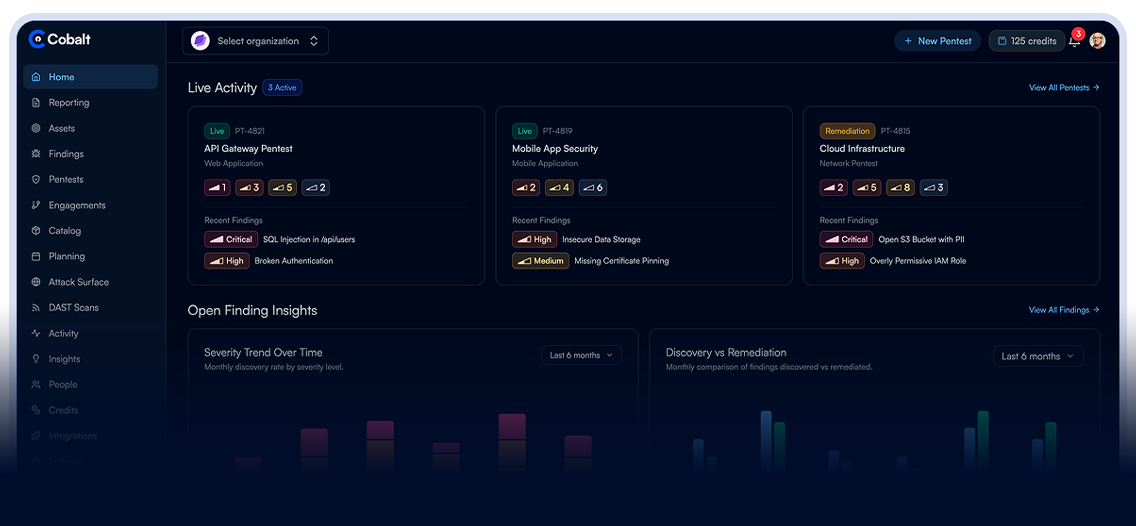Click the Catalog cube icon

click(36, 230)
